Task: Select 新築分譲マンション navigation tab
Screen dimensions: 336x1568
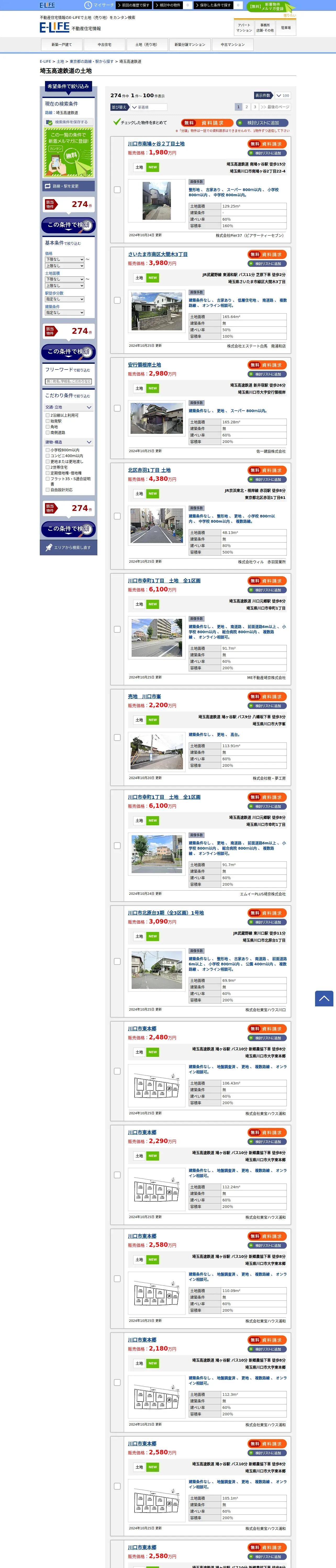Action: 190,45
